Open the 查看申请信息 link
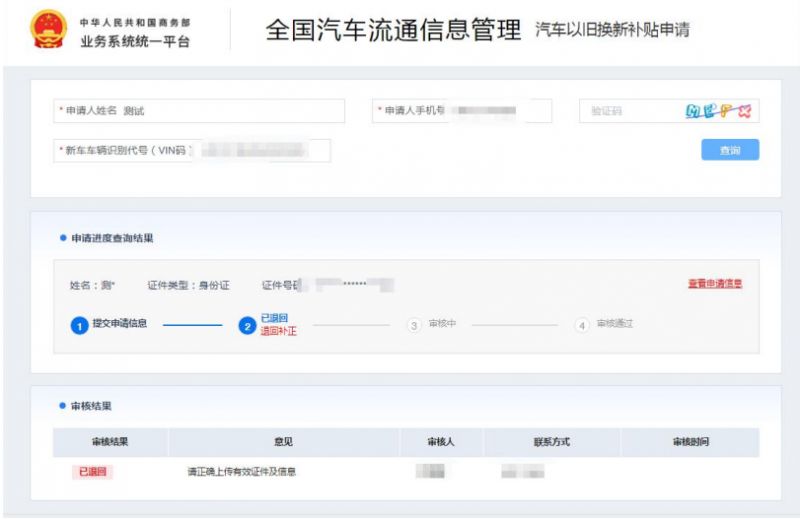800x519 pixels. 714,284
